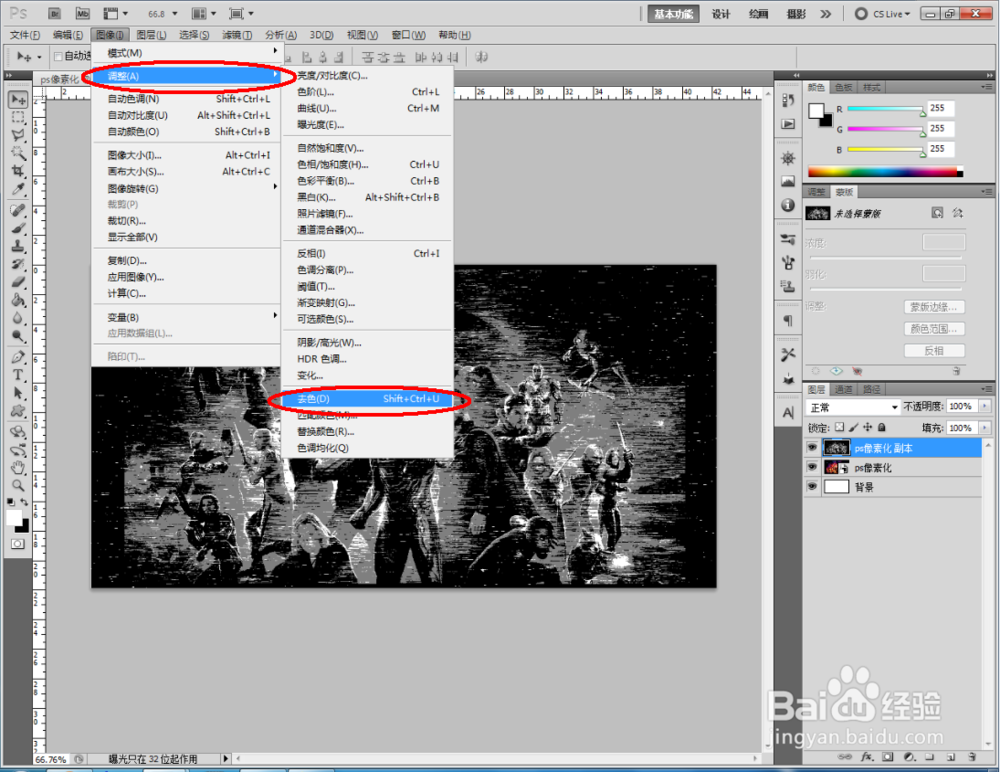
Task: Open the 图层(L) menu
Action: 151,35
